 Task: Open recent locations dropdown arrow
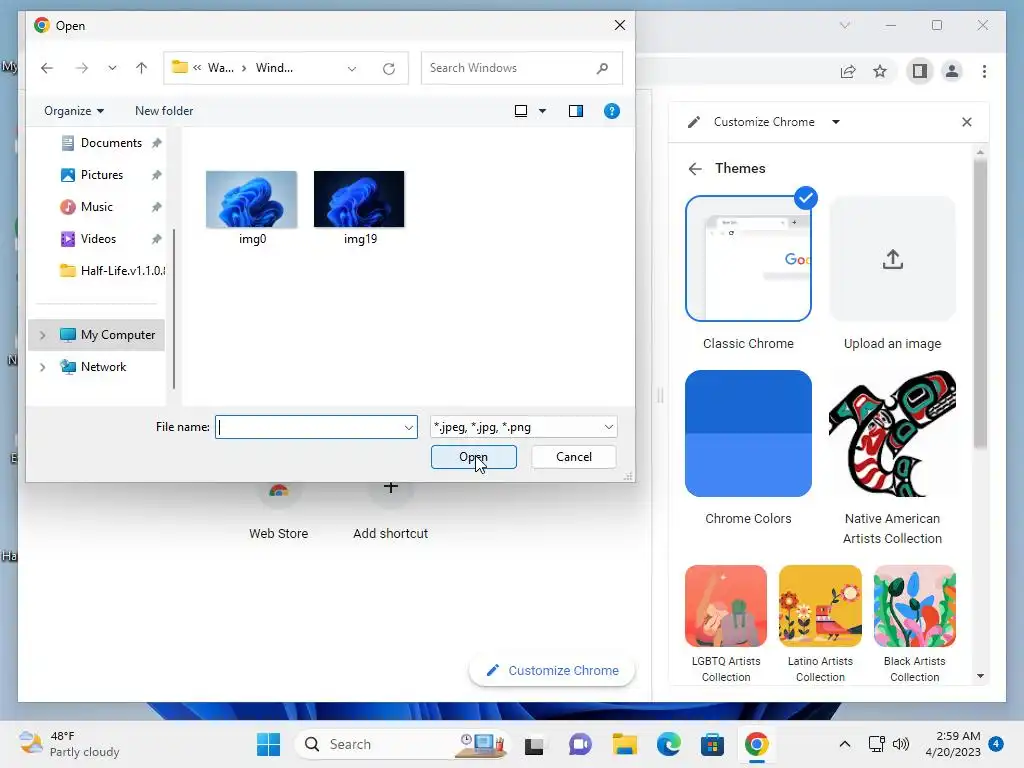click(x=112, y=68)
